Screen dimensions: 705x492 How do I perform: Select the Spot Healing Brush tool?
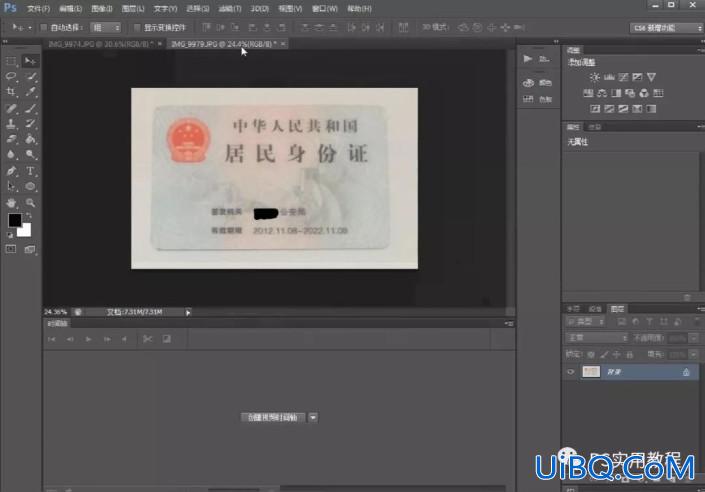(11, 108)
